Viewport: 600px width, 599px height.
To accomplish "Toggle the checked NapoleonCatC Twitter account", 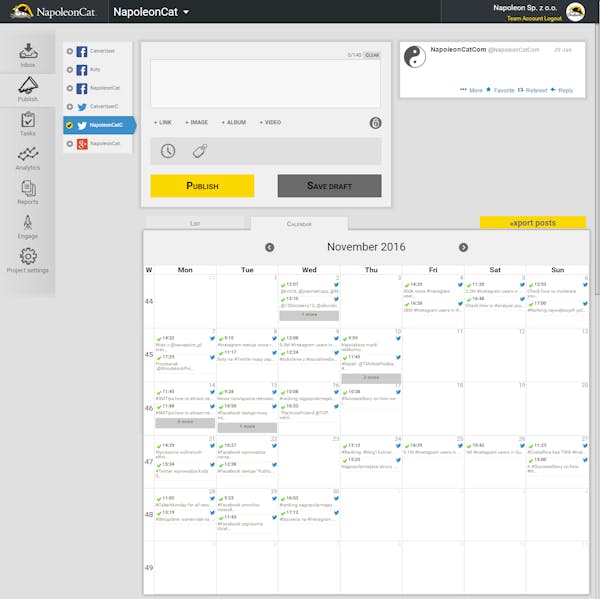I will point(69,125).
